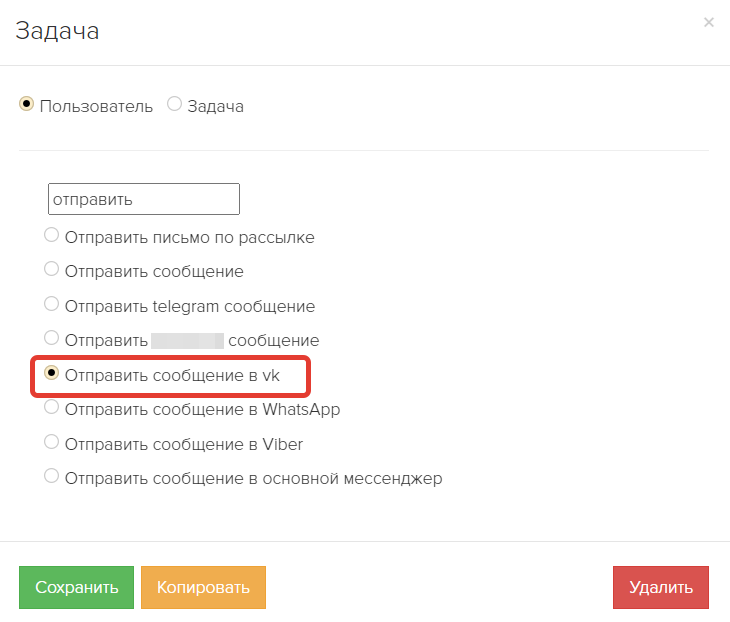Screen dimensions: 730x622
Task: Select 'Отправить telegram сообщение' radio circle
Action: pyautogui.click(x=51, y=304)
